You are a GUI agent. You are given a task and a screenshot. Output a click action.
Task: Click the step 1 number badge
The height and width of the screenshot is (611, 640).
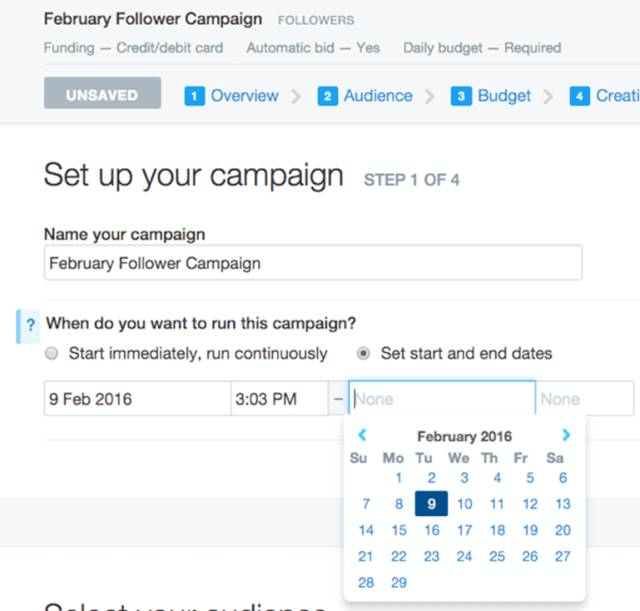pos(195,96)
